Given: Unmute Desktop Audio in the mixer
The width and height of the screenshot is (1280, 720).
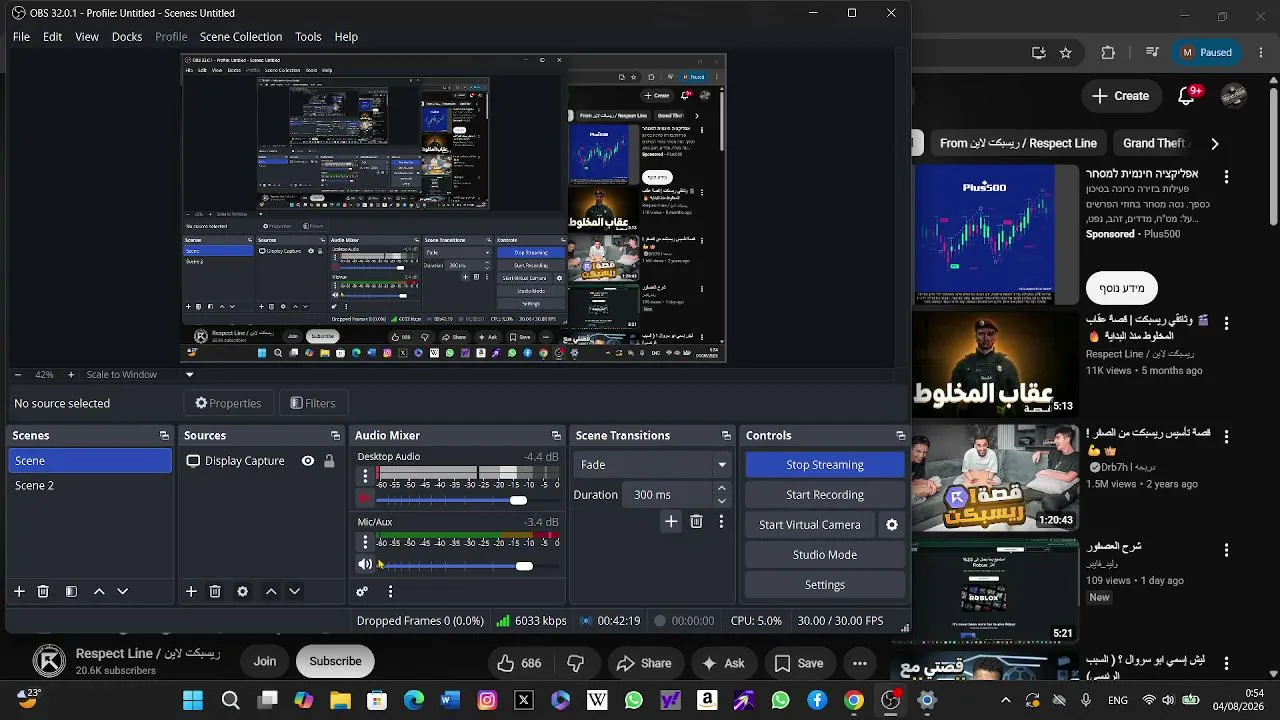Looking at the screenshot, I should coord(365,500).
